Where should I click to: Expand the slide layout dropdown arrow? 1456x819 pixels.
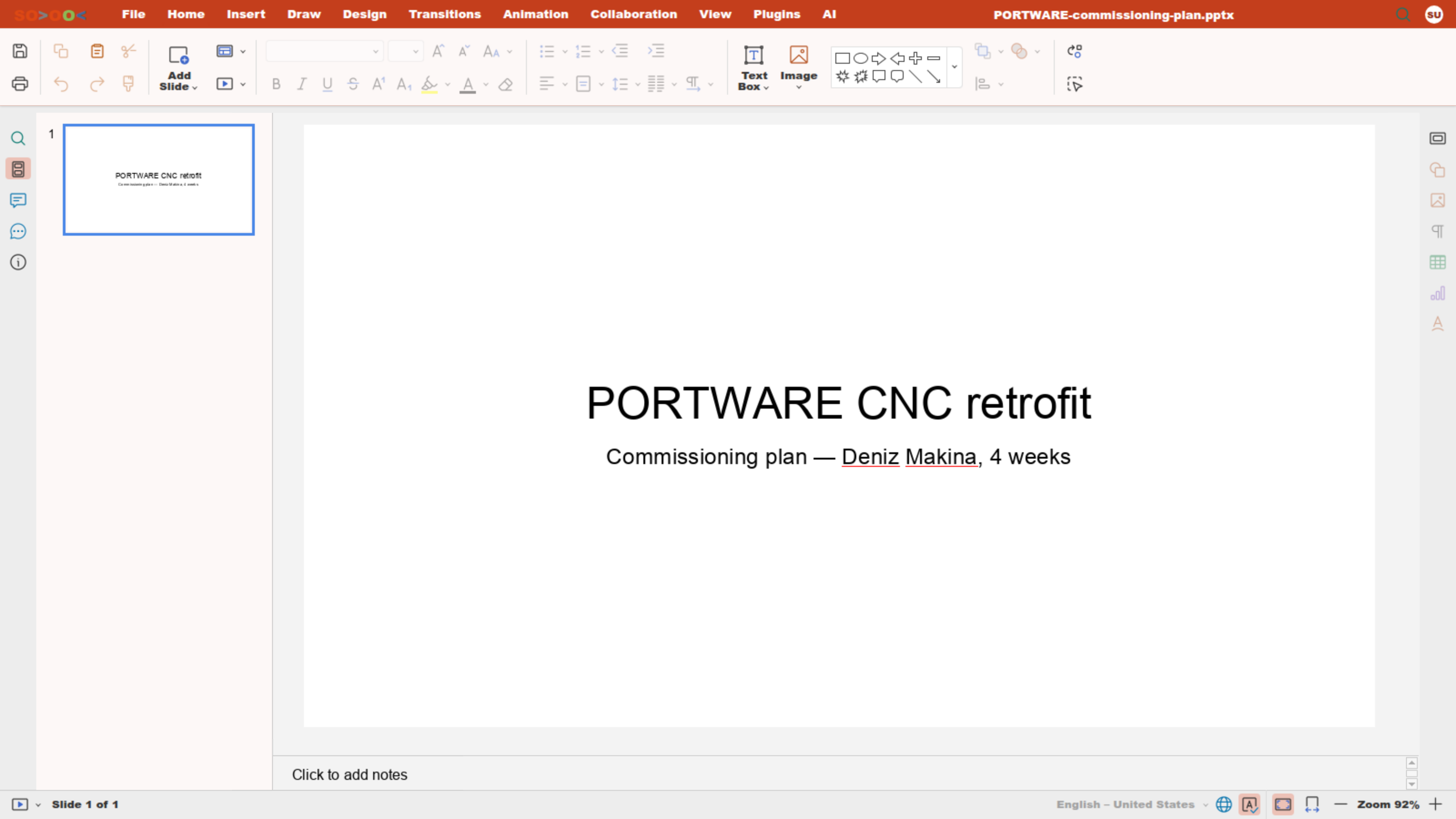coord(243,51)
